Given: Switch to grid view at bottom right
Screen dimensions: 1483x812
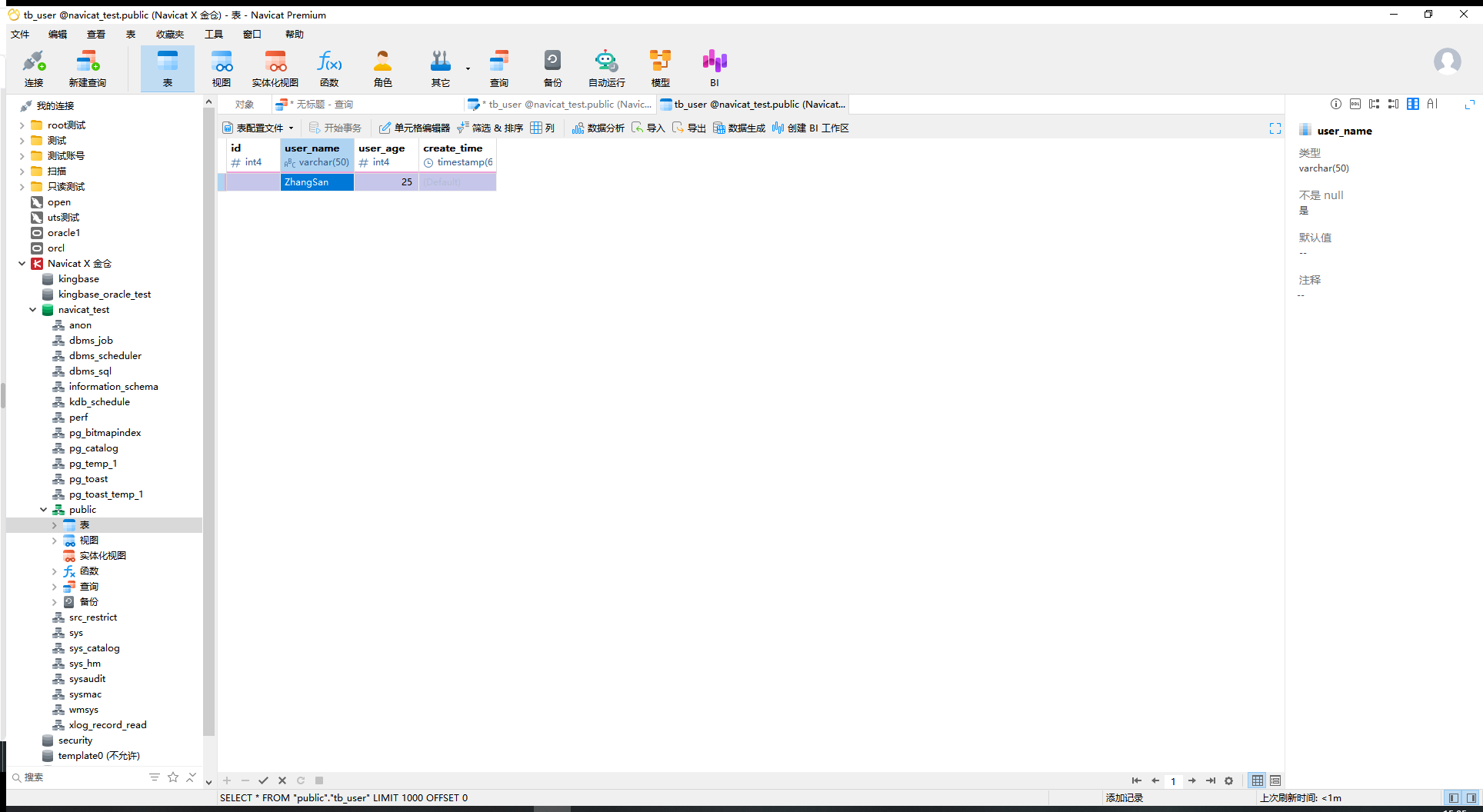Looking at the screenshot, I should pyautogui.click(x=1257, y=780).
